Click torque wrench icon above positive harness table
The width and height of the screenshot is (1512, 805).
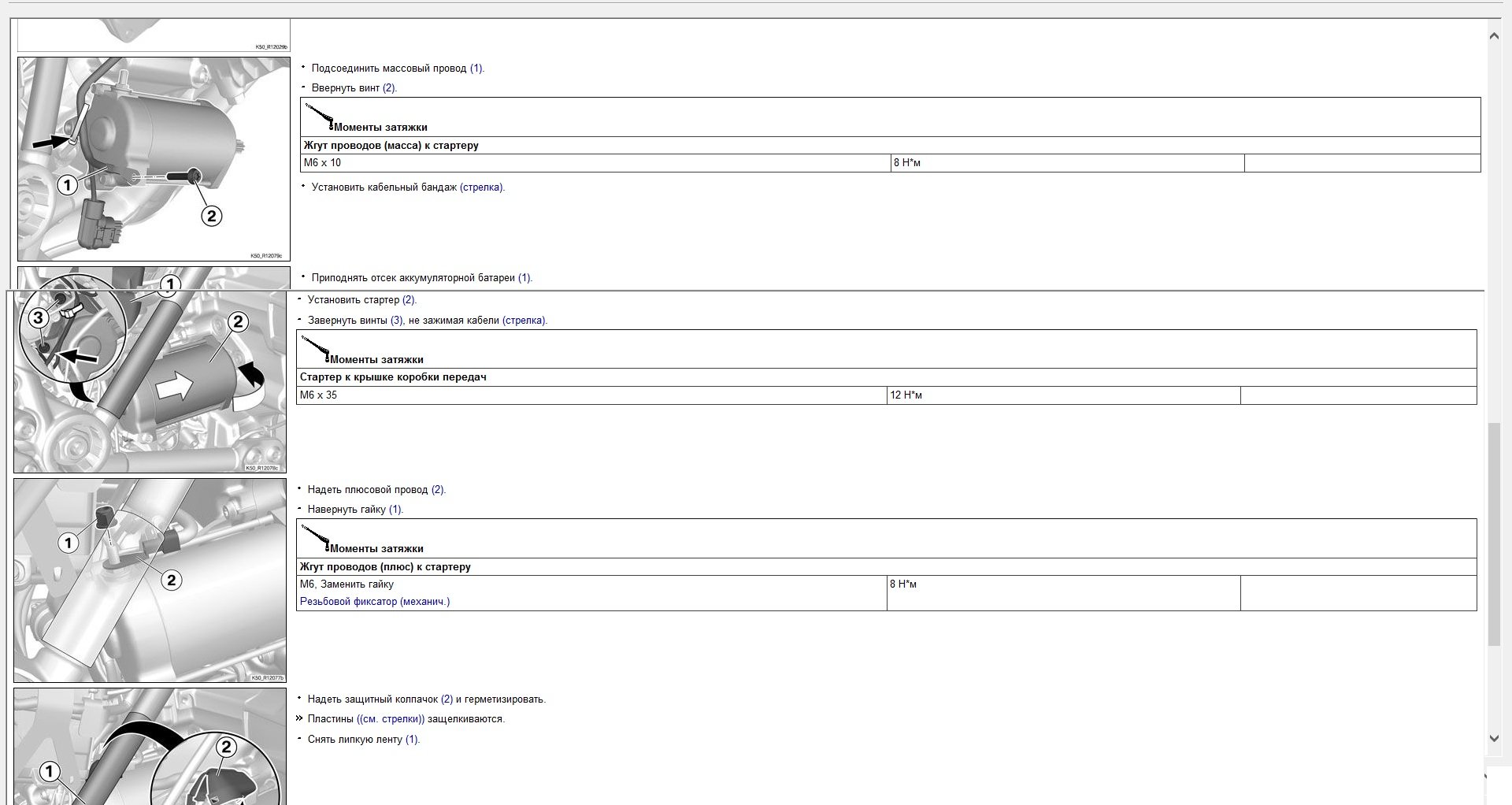click(315, 538)
